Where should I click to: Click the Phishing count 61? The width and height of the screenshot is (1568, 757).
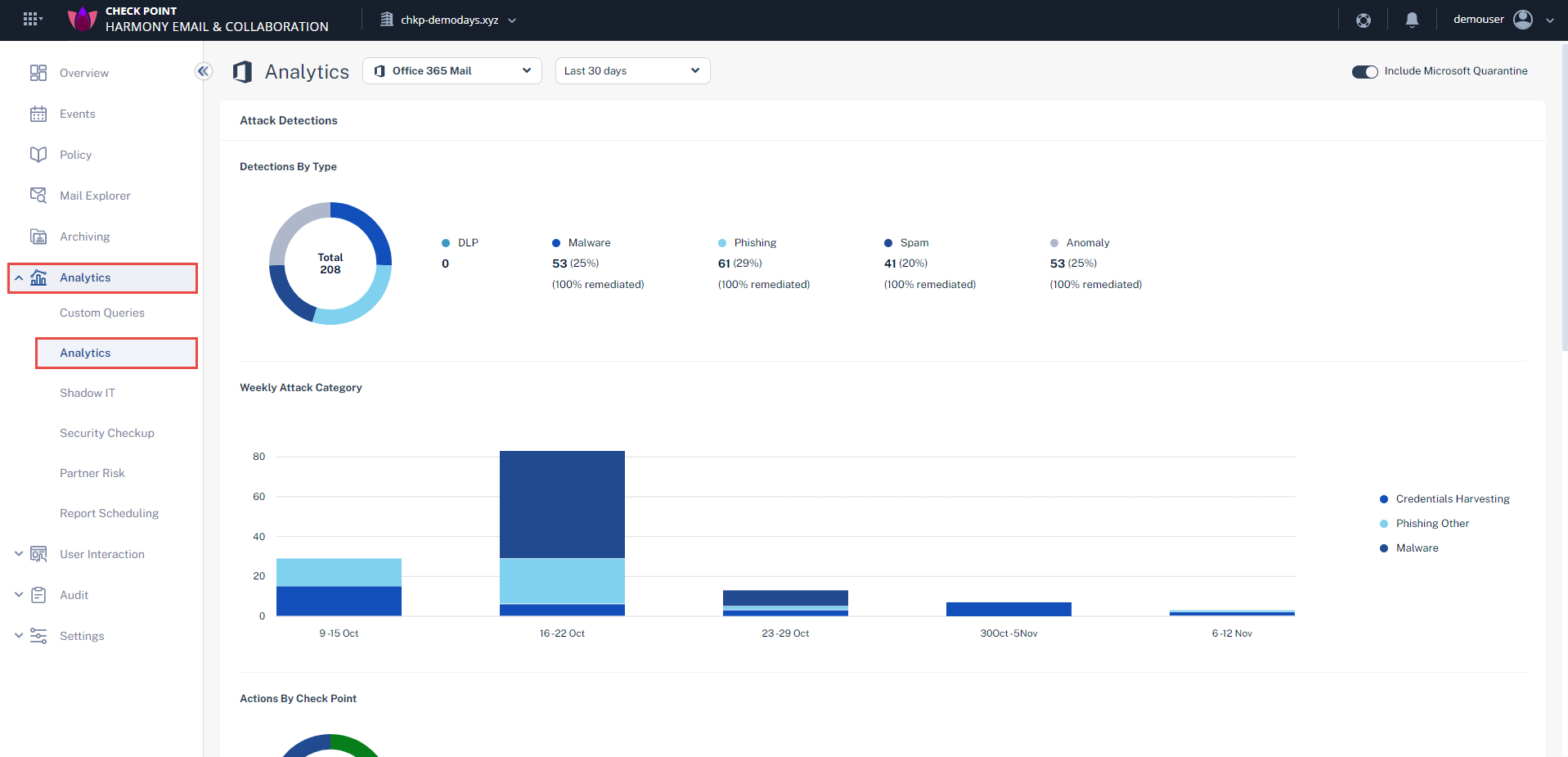tap(724, 264)
